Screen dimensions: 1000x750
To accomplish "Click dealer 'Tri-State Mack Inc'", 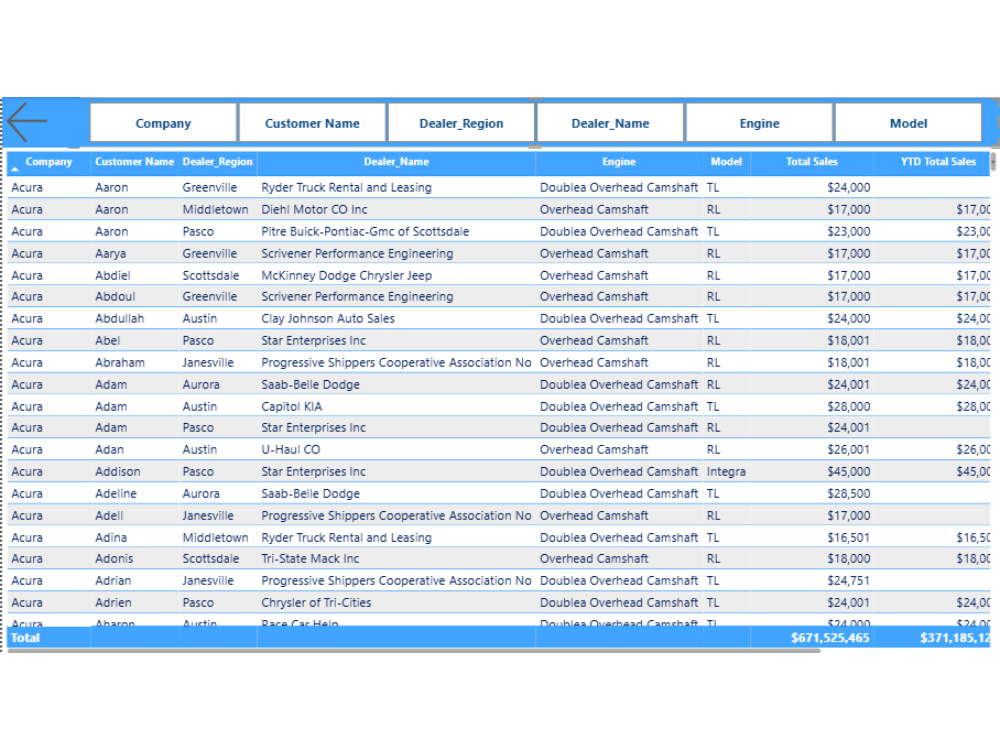I will (310, 559).
